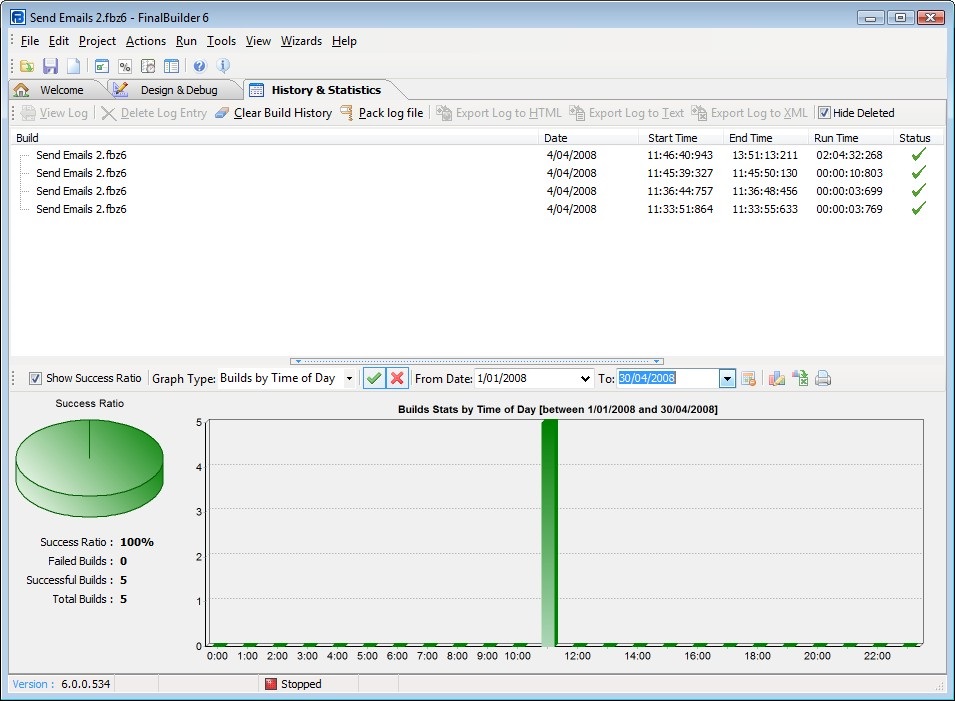Click the History & Statistics calendar icon
Viewport: 955px width, 701px height.
pyautogui.click(x=256, y=90)
